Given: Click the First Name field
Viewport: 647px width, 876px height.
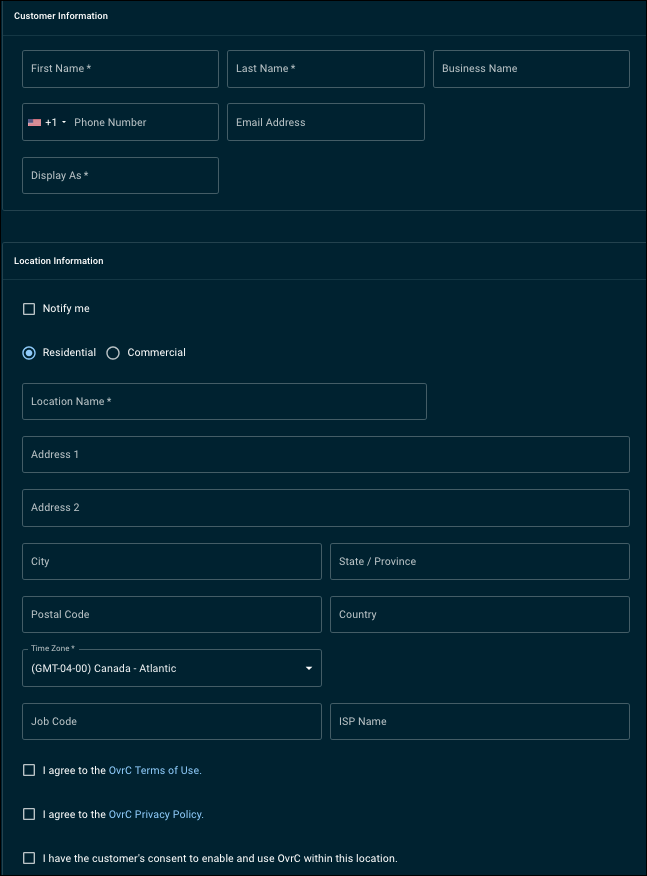Looking at the screenshot, I should click(x=120, y=69).
